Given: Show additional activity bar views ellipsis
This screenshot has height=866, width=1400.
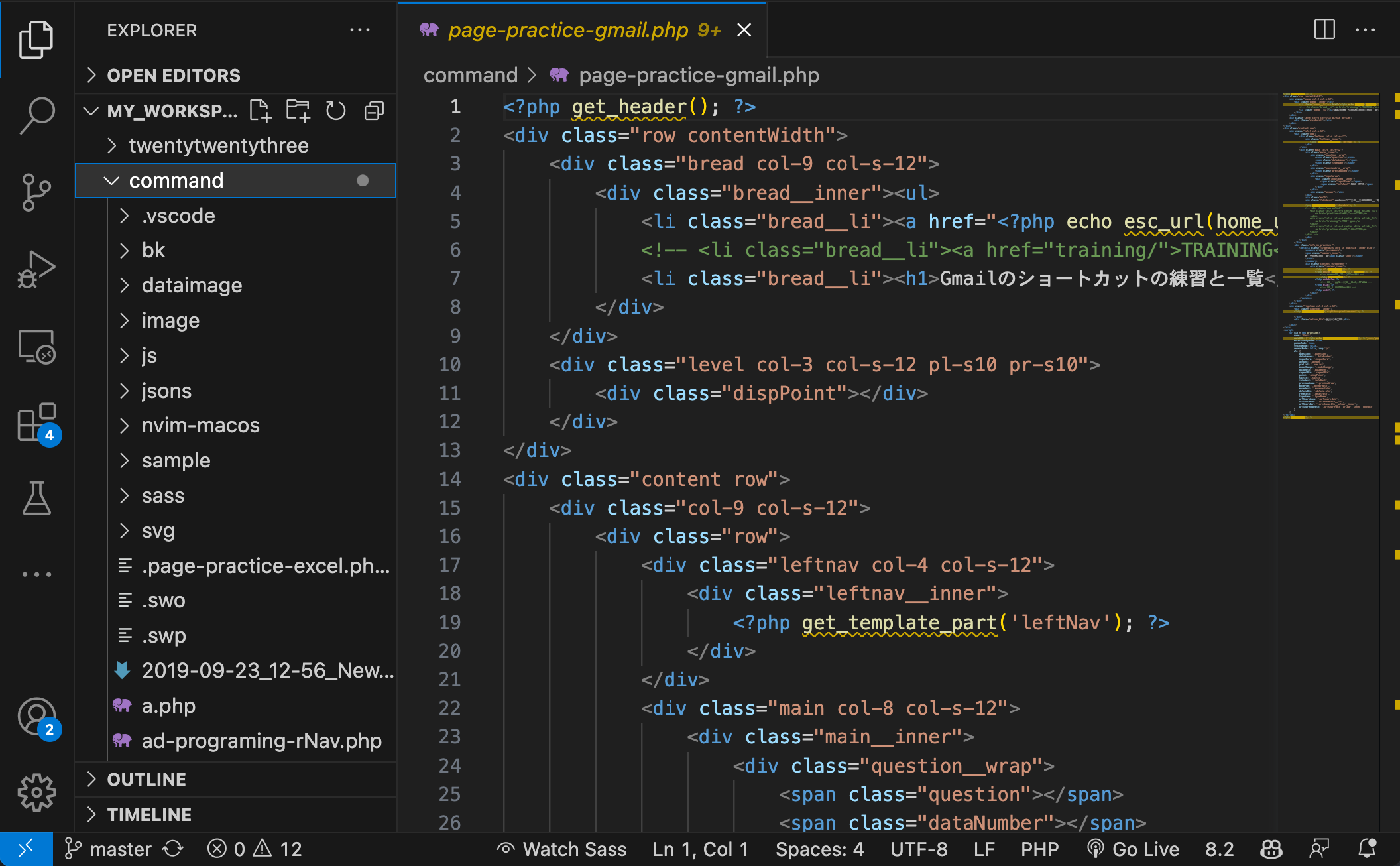Looking at the screenshot, I should click(36, 574).
